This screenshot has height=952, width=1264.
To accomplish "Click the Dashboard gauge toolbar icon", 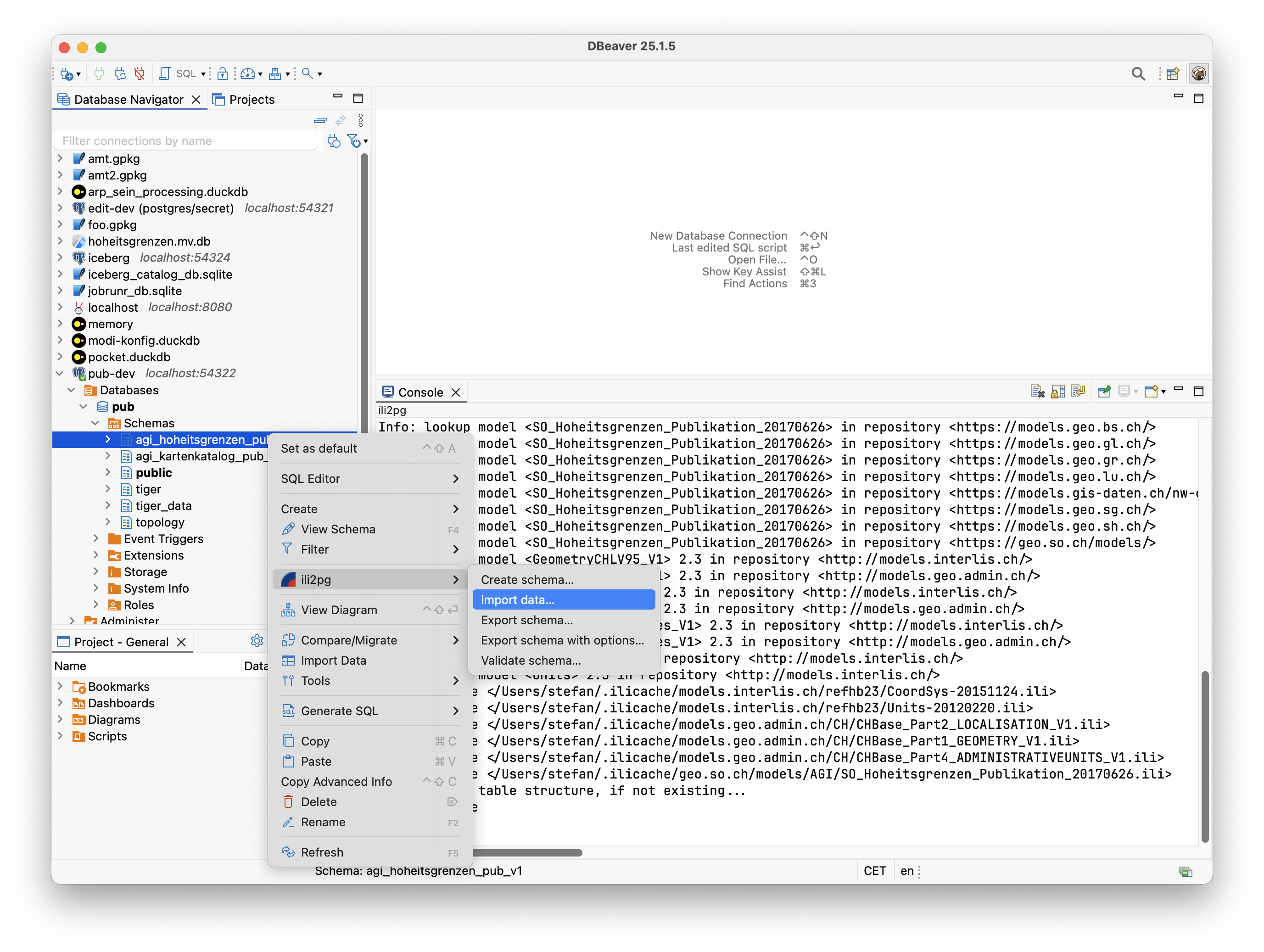I will tap(247, 74).
